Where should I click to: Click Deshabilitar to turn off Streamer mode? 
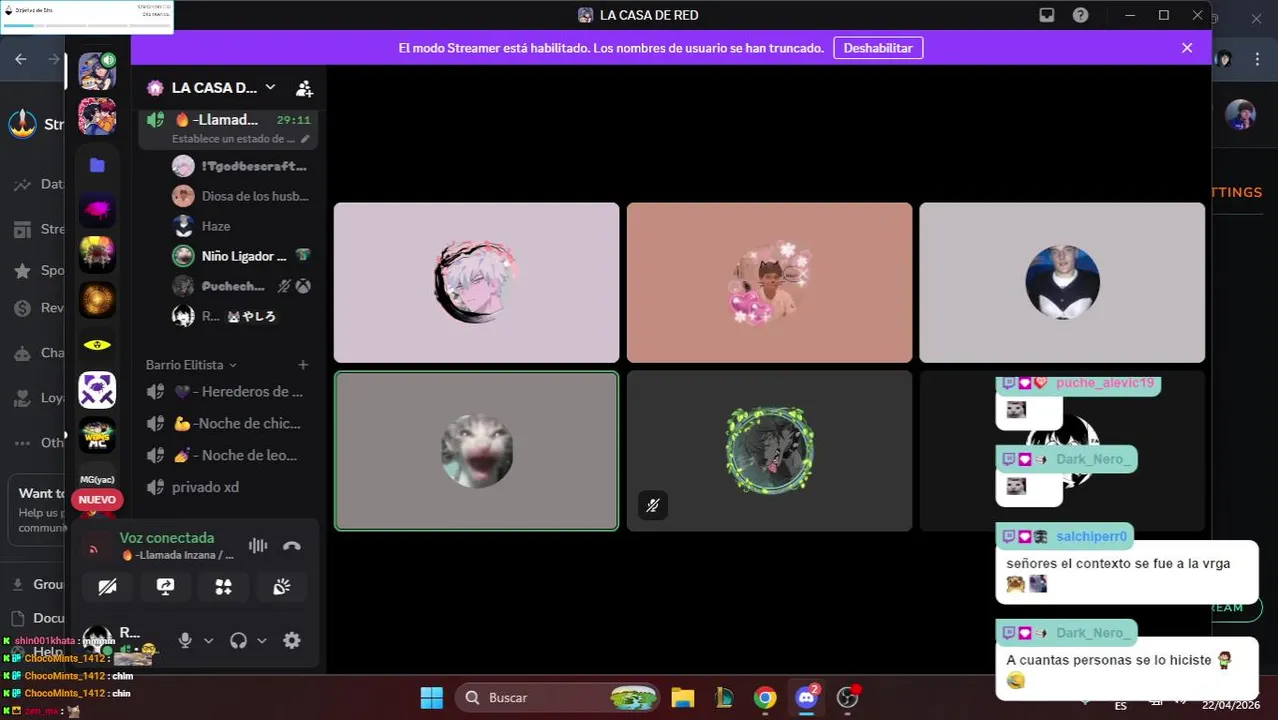pyautogui.click(x=878, y=48)
